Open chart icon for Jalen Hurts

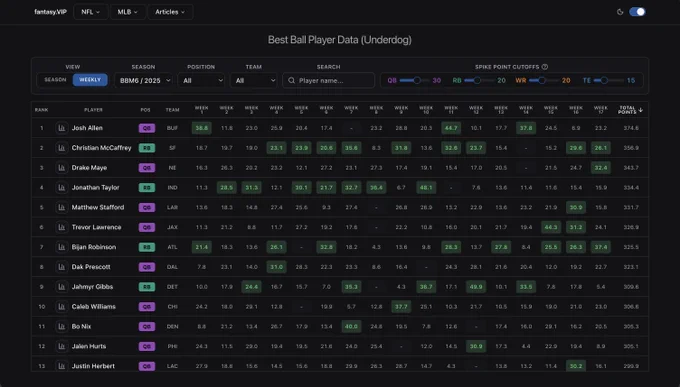tap(62, 346)
